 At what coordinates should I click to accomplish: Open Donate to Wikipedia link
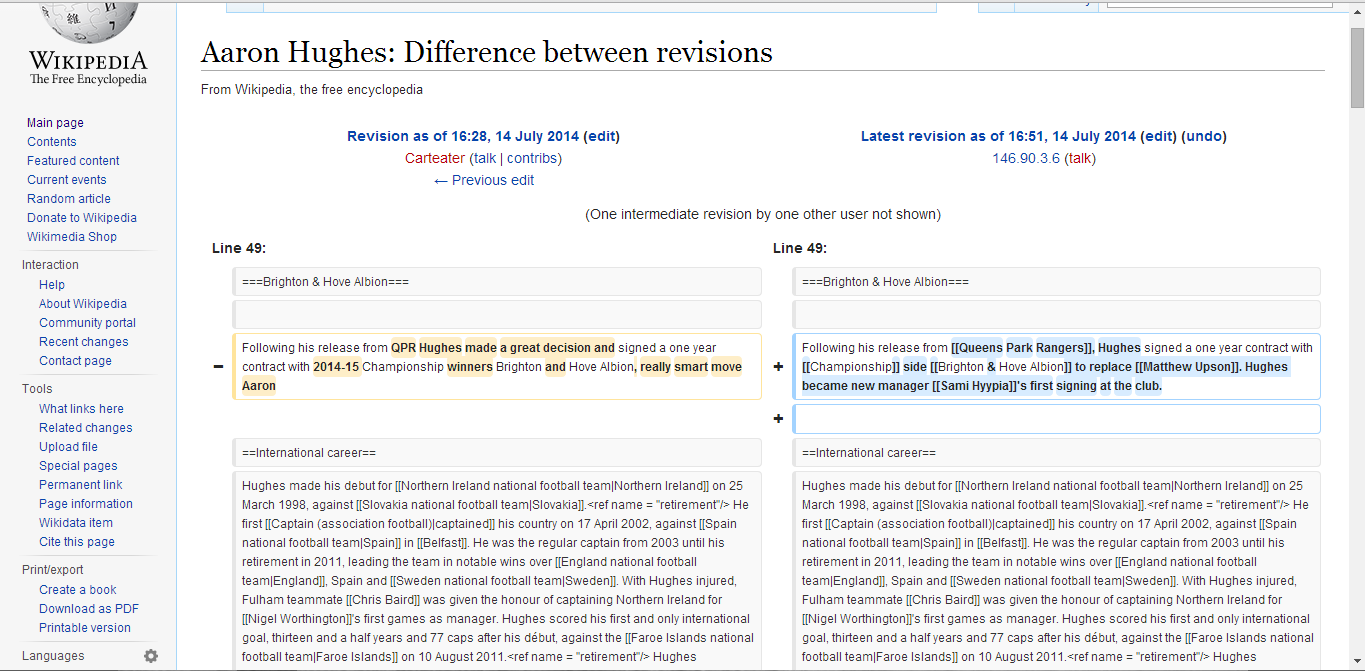click(82, 218)
